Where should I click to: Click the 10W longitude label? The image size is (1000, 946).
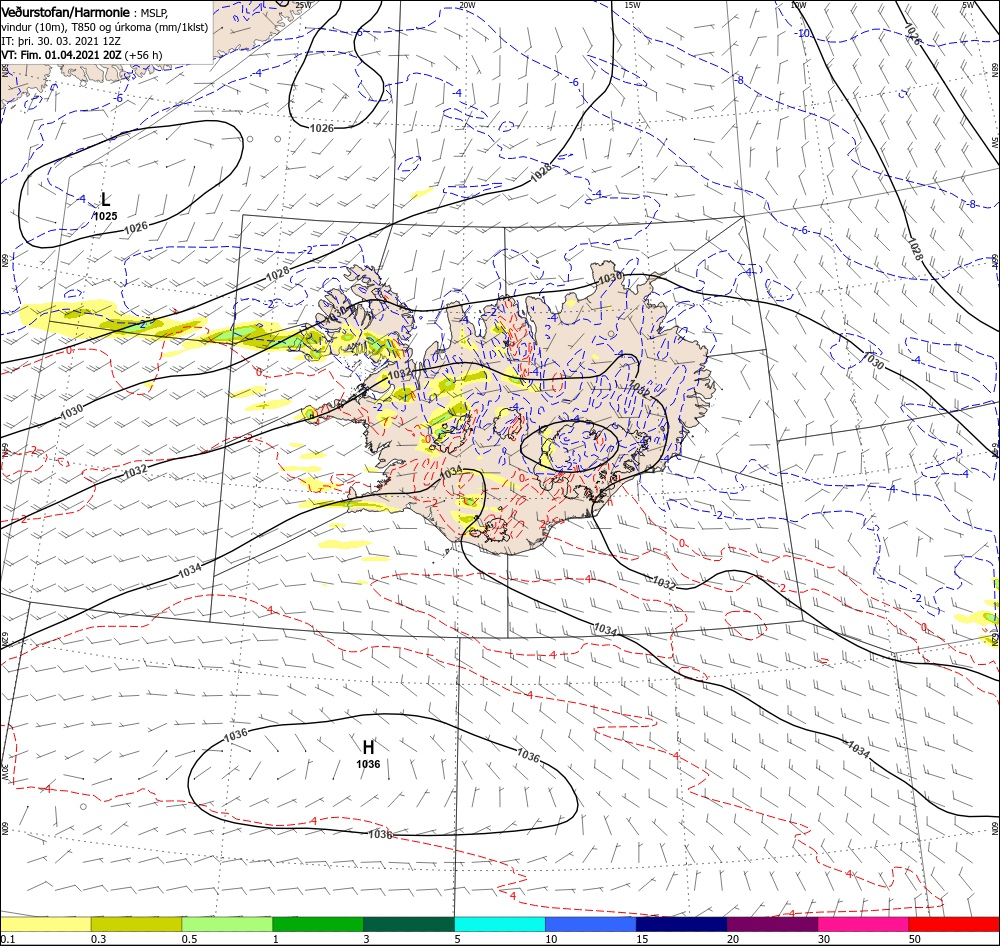coord(798,5)
